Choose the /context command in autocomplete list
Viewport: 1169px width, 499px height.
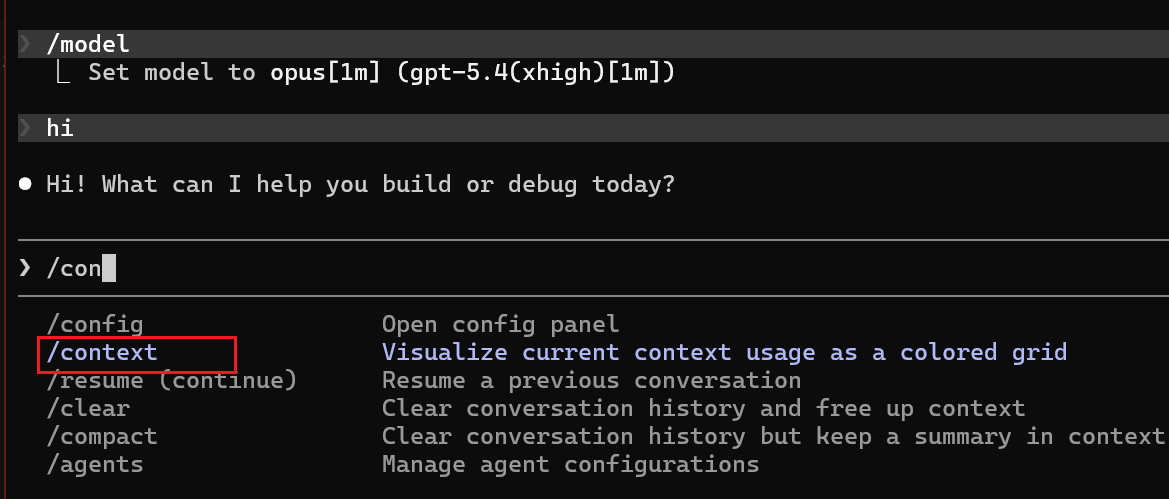coord(101,352)
